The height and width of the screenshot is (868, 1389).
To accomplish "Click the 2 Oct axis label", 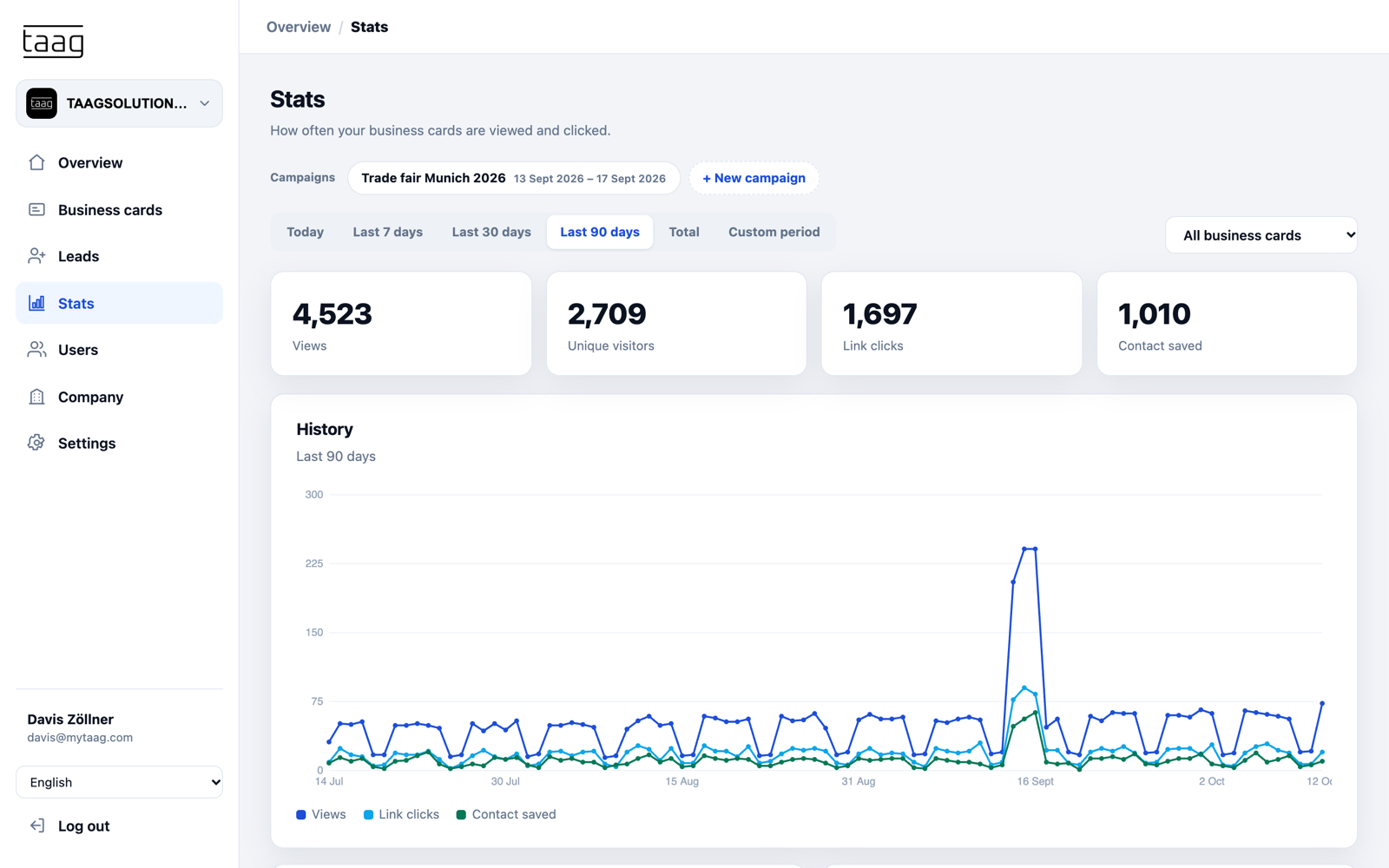I will [1212, 781].
